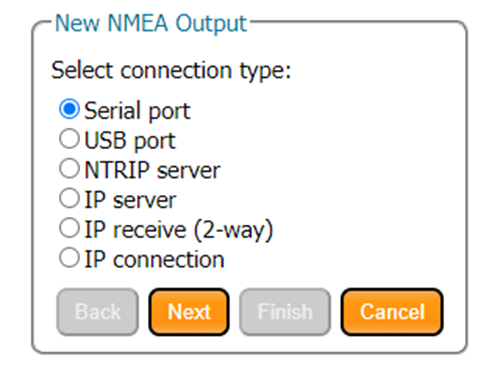Pick the IP server radio circle
The height and width of the screenshot is (366, 478).
pyautogui.click(x=69, y=198)
